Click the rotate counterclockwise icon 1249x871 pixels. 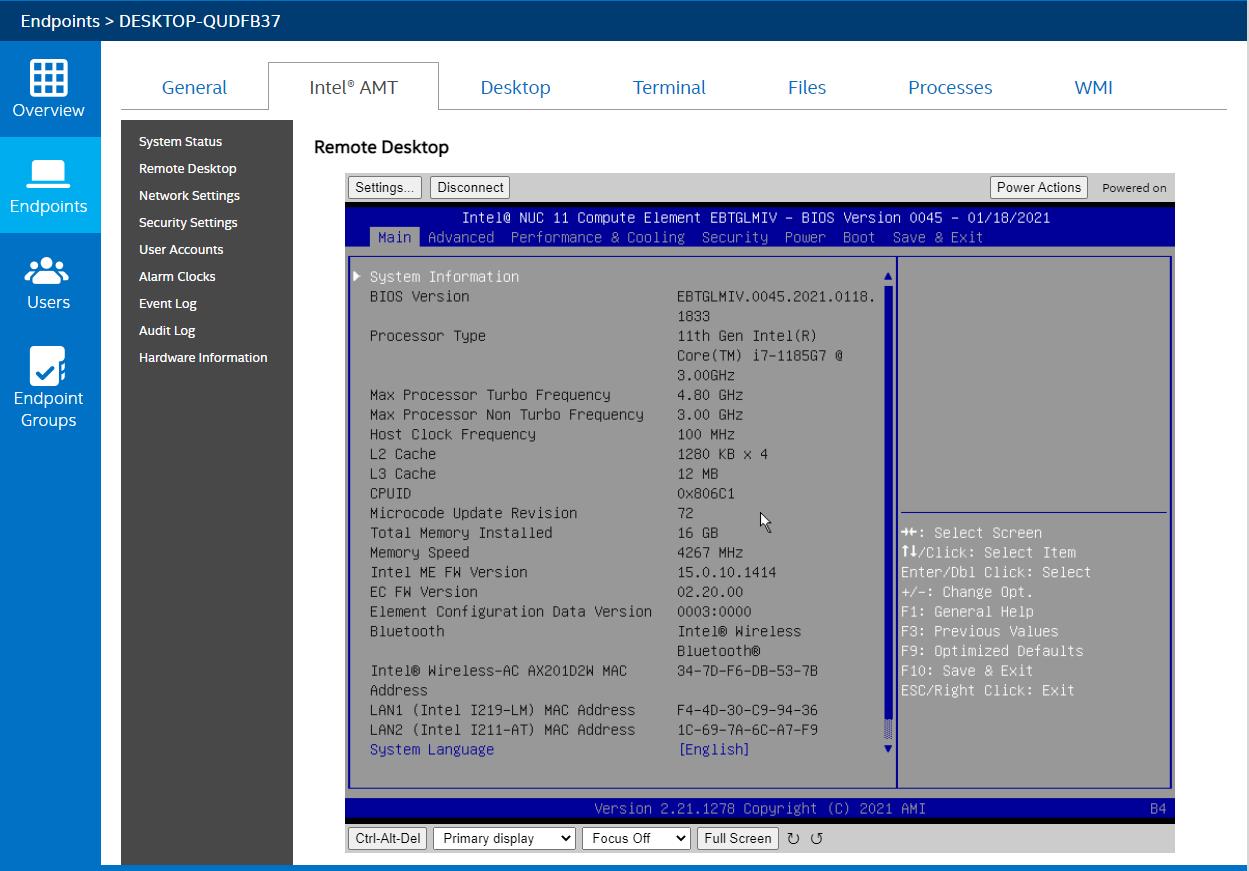(x=816, y=839)
